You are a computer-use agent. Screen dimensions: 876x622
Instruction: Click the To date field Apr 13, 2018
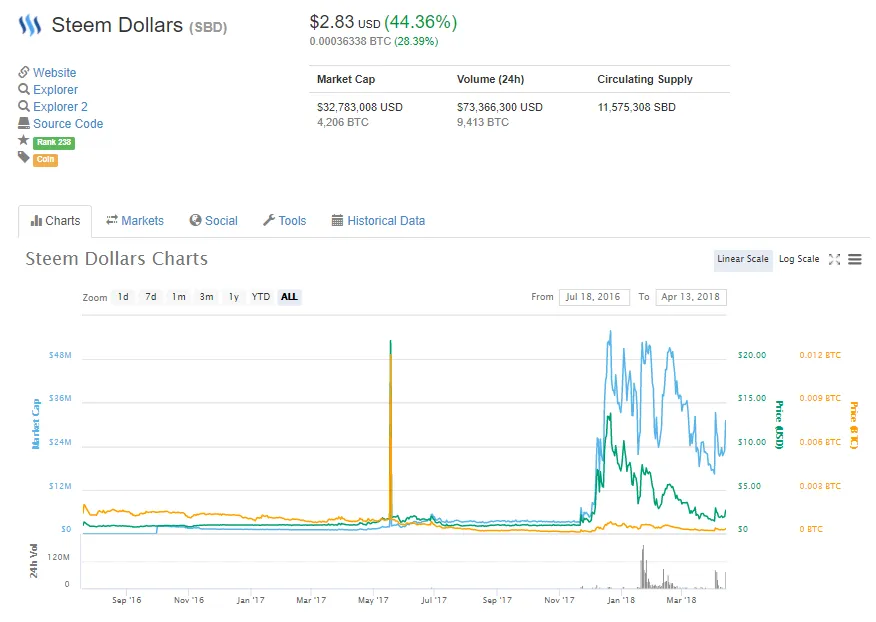point(691,297)
